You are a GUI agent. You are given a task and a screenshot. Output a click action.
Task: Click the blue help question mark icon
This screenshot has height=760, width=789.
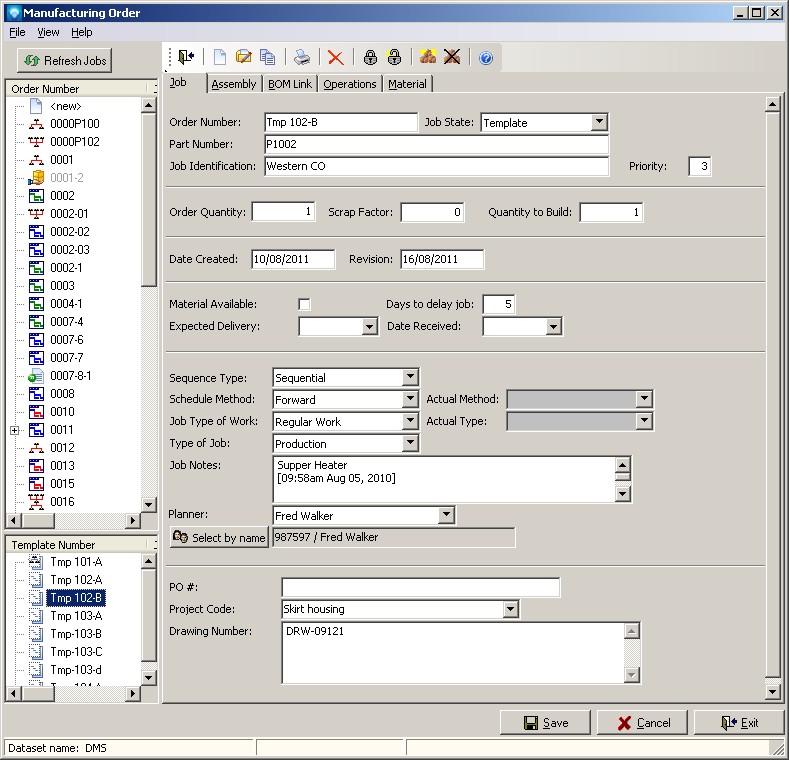(486, 58)
